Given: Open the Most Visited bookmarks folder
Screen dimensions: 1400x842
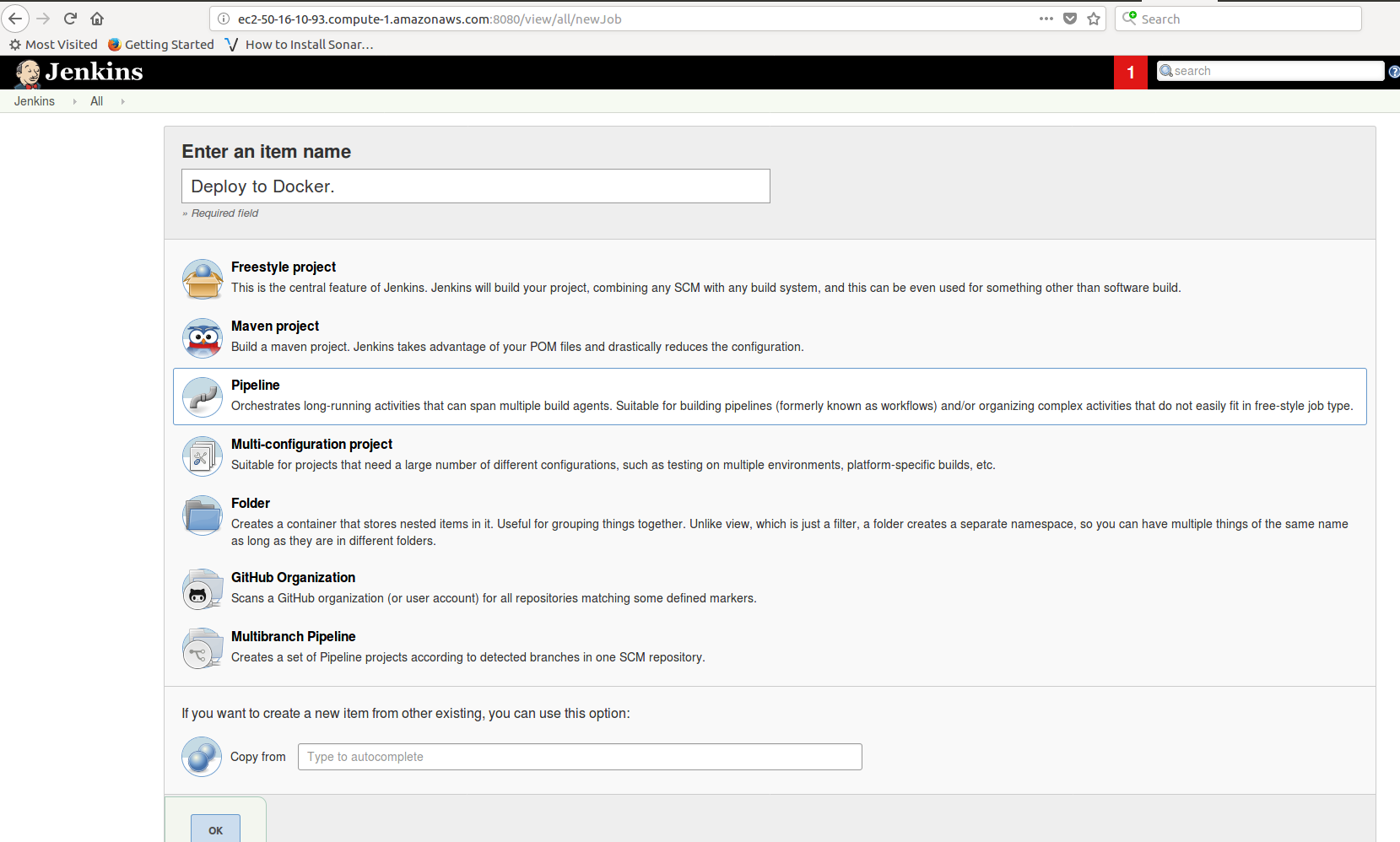Looking at the screenshot, I should (53, 45).
